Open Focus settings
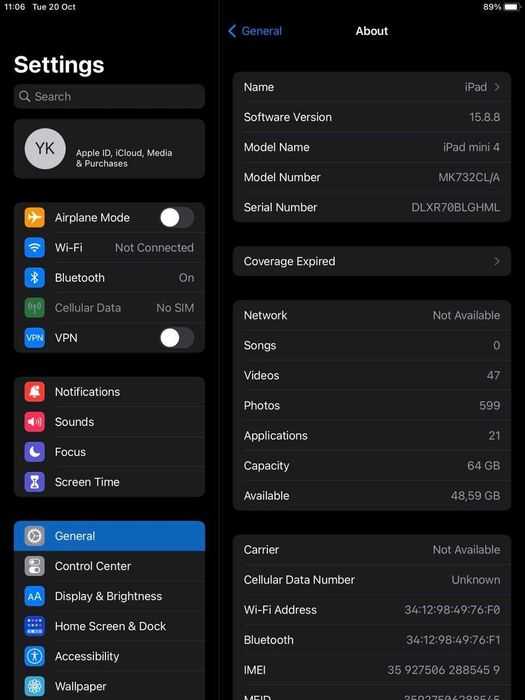525x700 pixels. tap(109, 452)
